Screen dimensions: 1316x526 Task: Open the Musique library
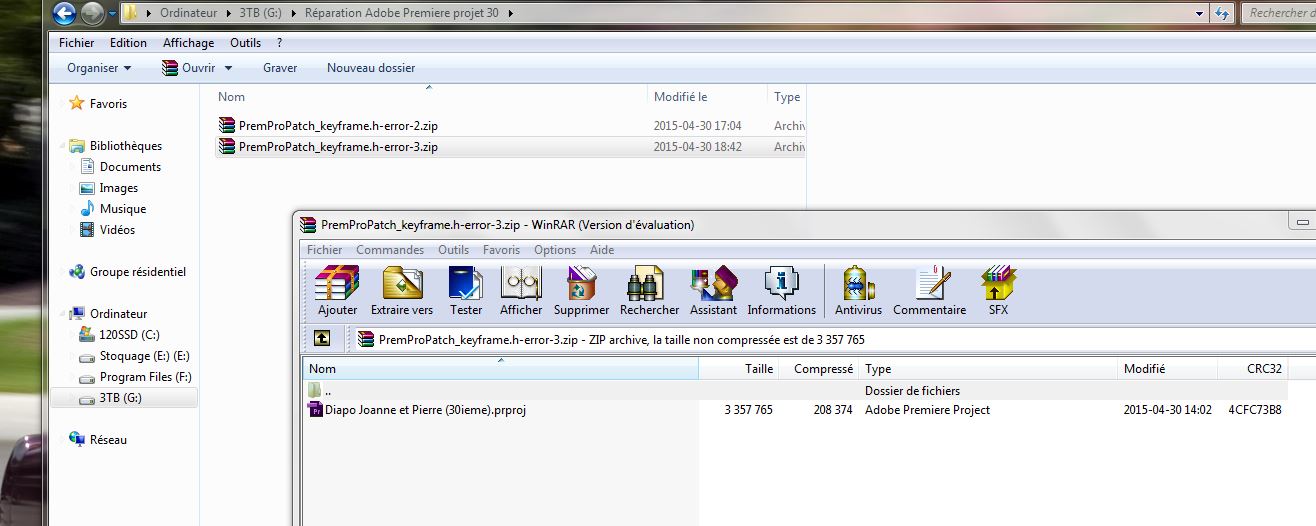tap(123, 209)
